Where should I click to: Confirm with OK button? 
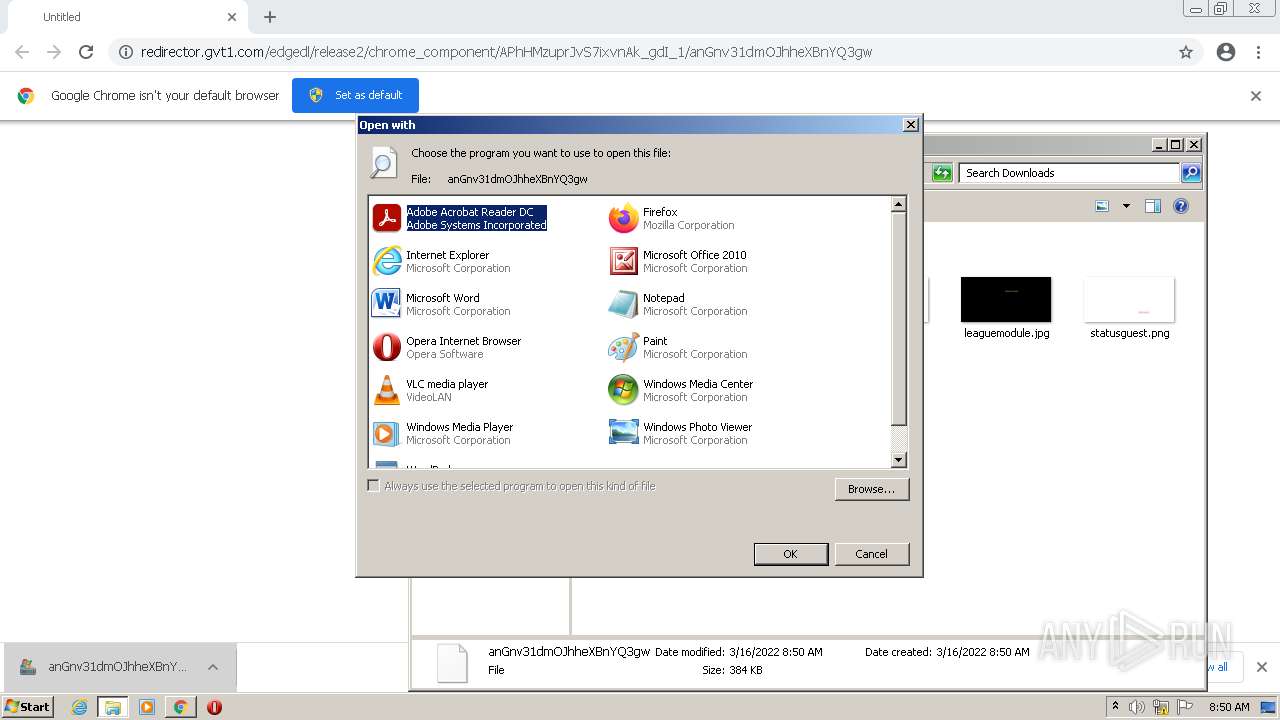tap(790, 554)
